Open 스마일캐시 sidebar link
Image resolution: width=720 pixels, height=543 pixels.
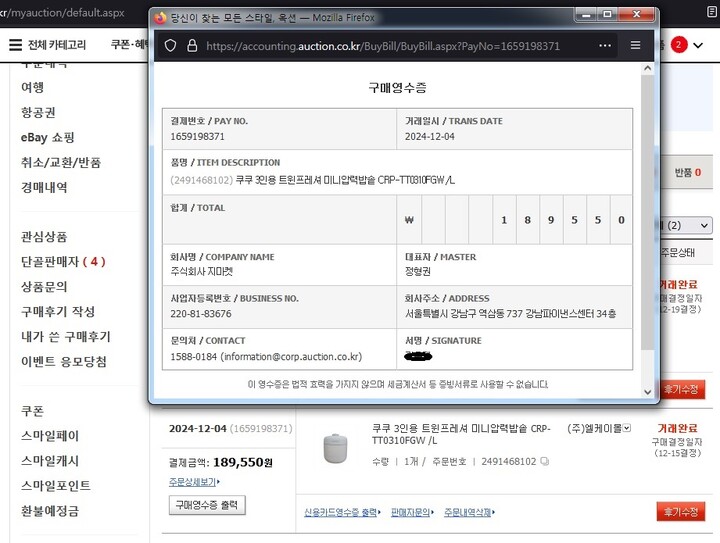tap(50, 461)
